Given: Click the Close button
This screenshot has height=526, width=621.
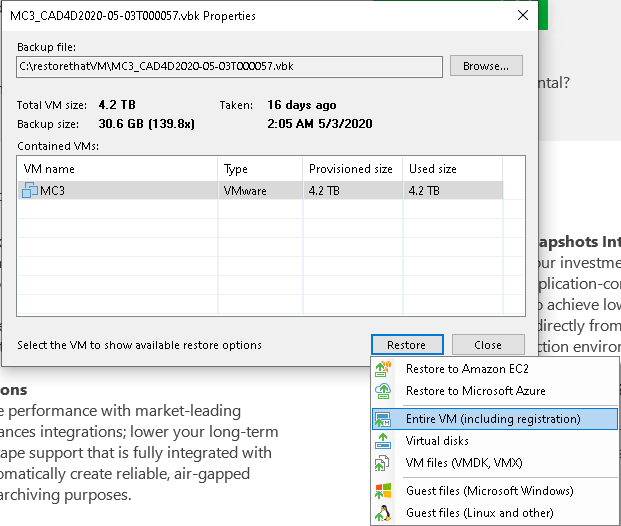Looking at the screenshot, I should (x=488, y=345).
